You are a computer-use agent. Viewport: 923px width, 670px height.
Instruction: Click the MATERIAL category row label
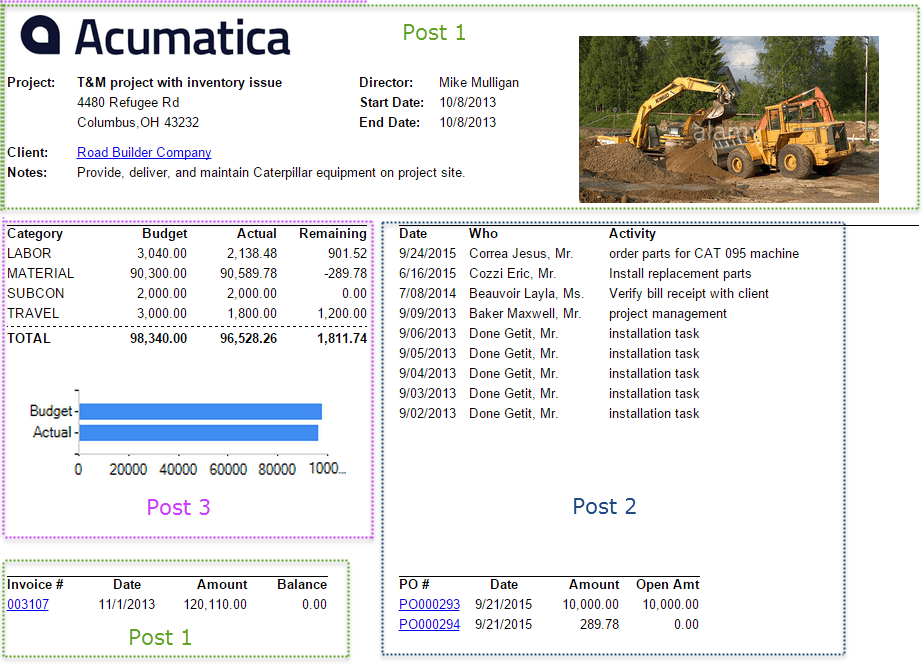pyautogui.click(x=41, y=273)
